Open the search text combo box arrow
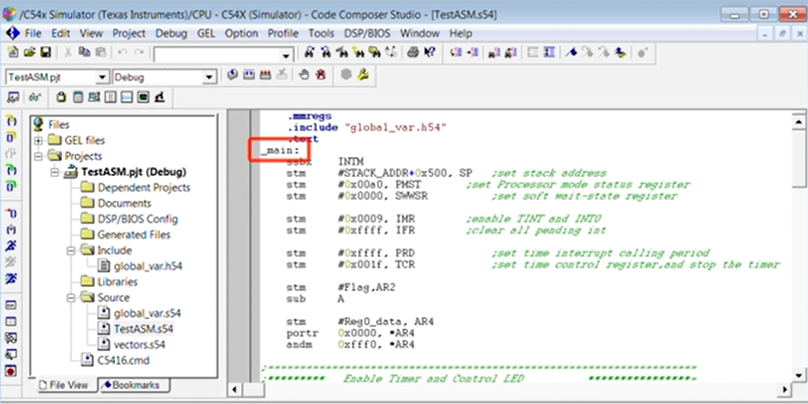Viewport: 808px width, 404px height. (286, 55)
